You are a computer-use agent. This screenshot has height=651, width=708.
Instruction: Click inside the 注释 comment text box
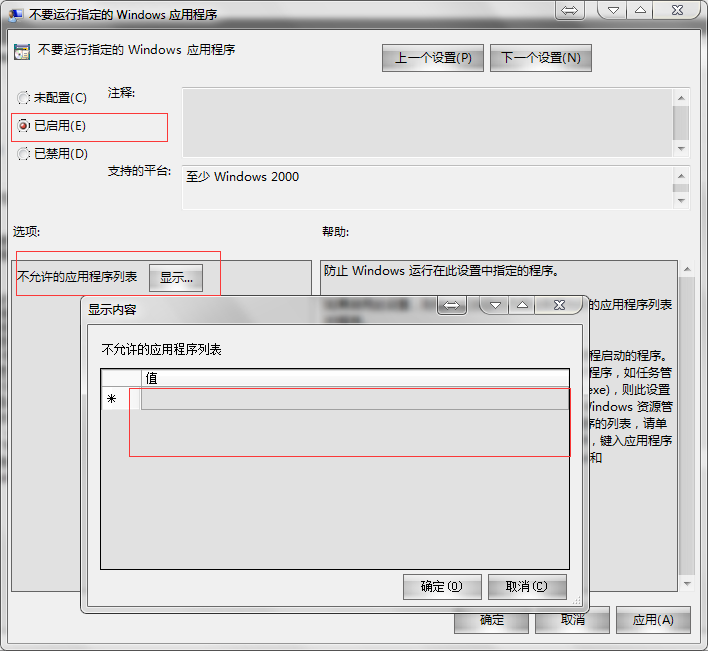pos(427,122)
